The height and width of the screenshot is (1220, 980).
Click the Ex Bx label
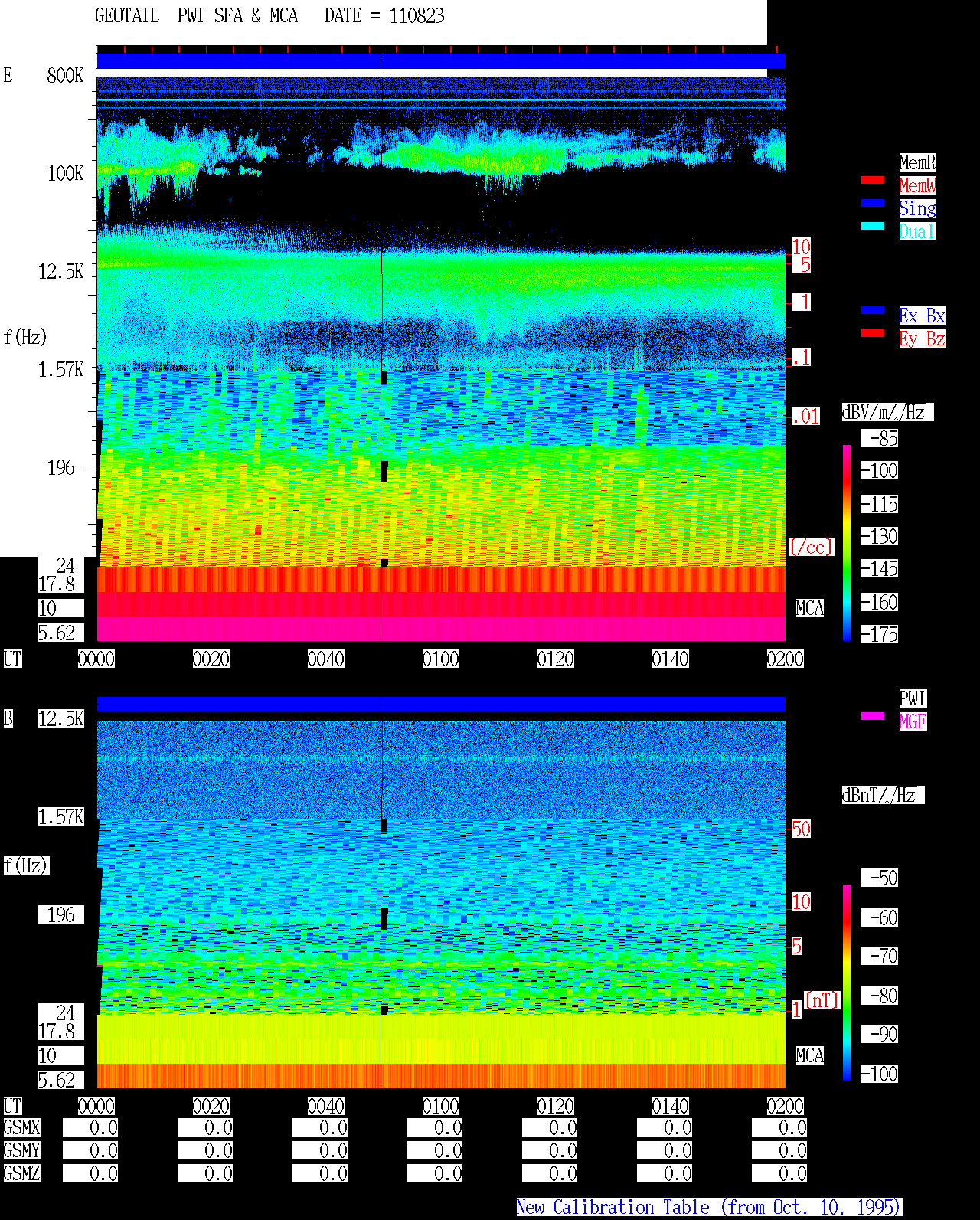click(922, 316)
